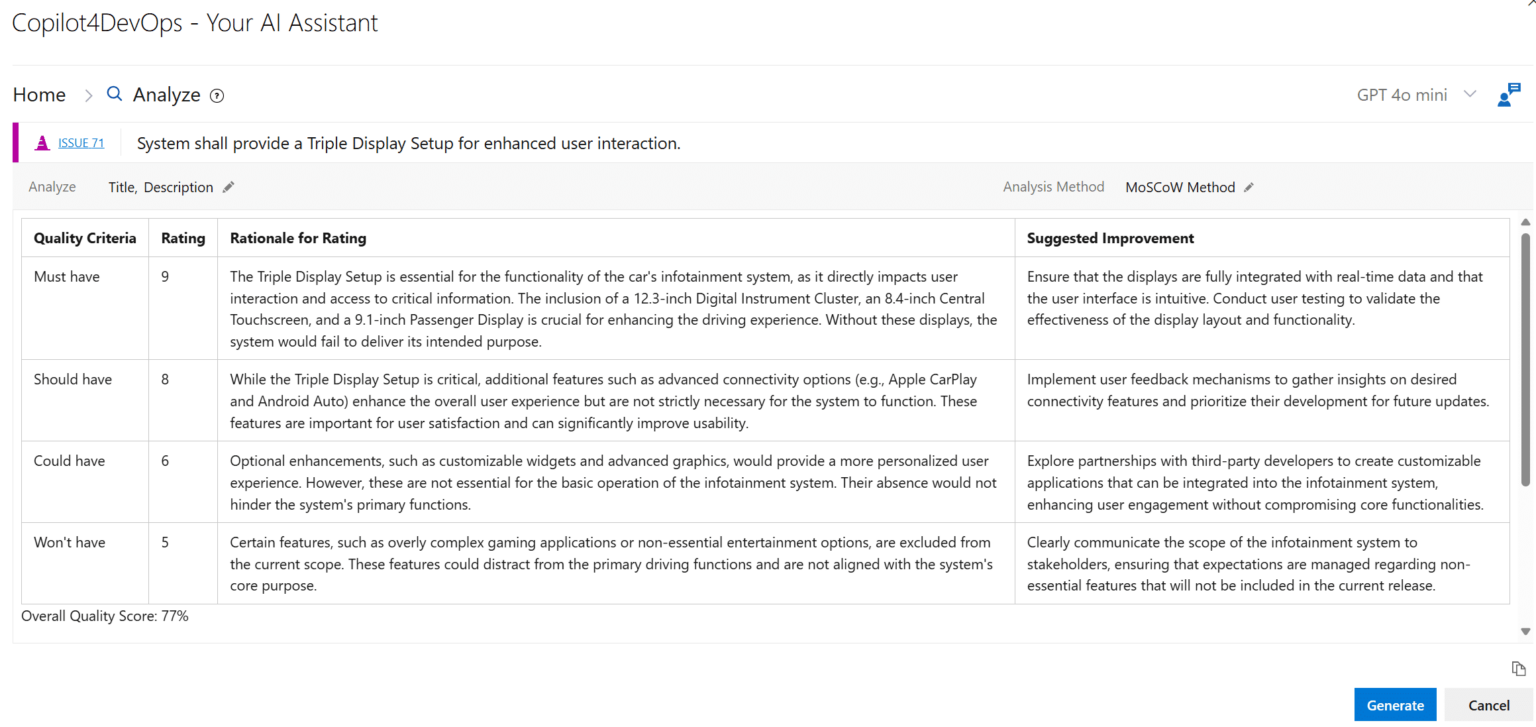The image size is (1536, 727).
Task: Edit the MoSCoW Method with its pencil icon
Action: point(1249,186)
